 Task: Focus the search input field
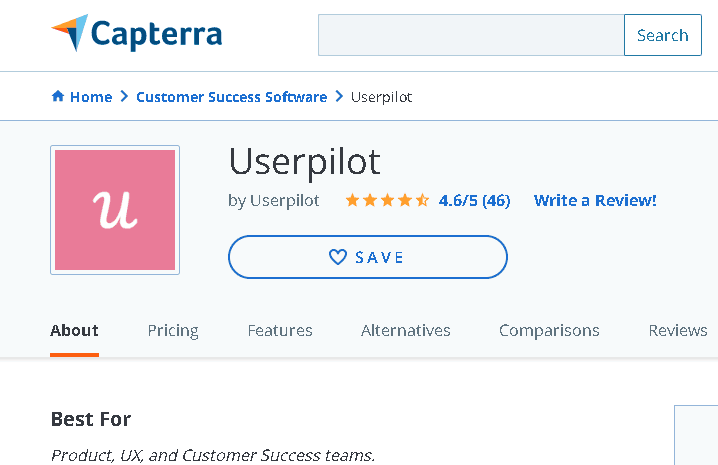click(x=471, y=35)
